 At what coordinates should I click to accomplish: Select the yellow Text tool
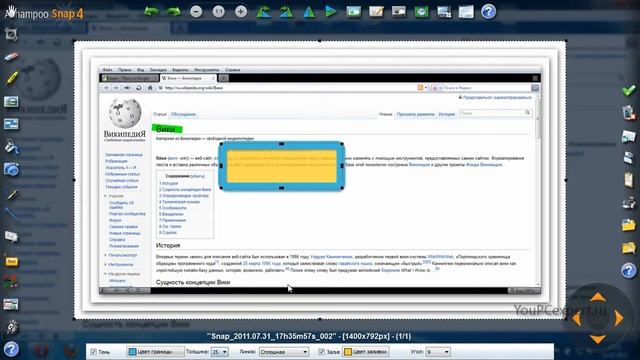coord(11,261)
